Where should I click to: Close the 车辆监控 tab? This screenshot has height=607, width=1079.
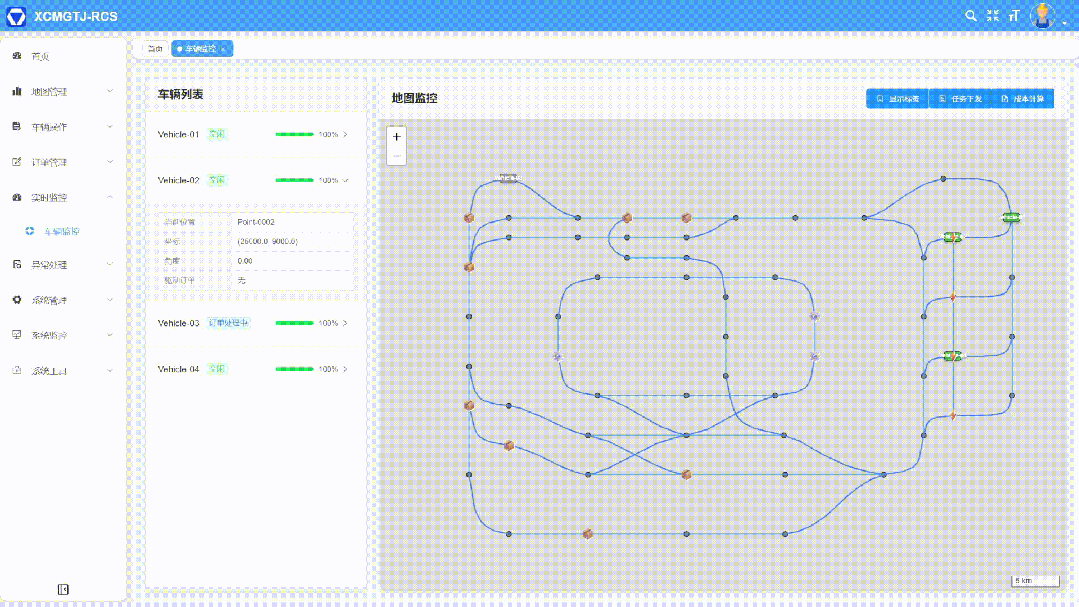pyautogui.click(x=224, y=48)
